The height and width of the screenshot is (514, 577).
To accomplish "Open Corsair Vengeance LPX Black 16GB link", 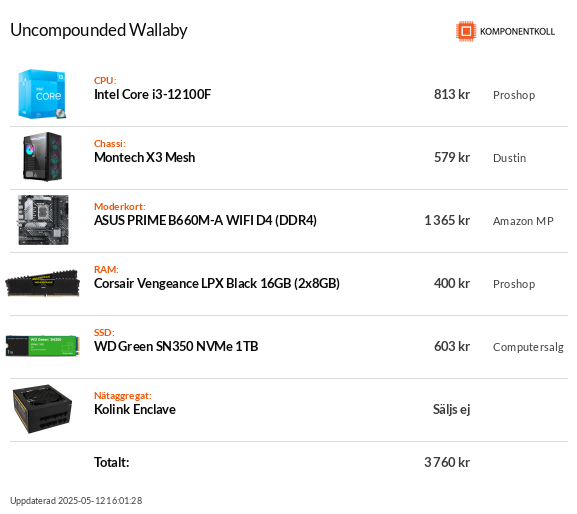I will tap(217, 283).
